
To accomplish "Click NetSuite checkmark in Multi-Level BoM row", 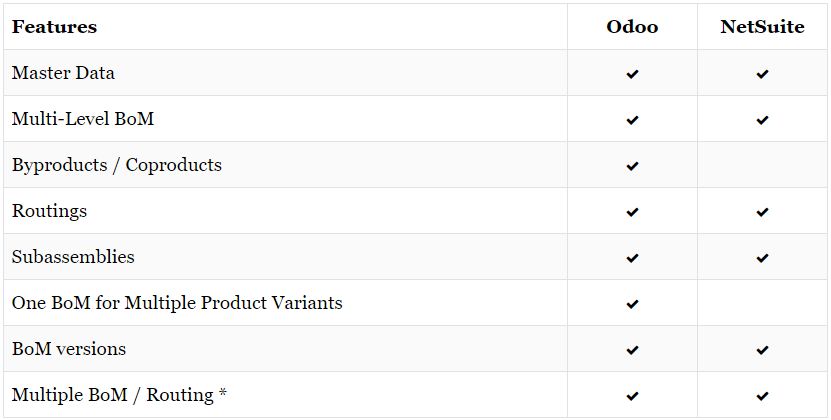I will [762, 120].
